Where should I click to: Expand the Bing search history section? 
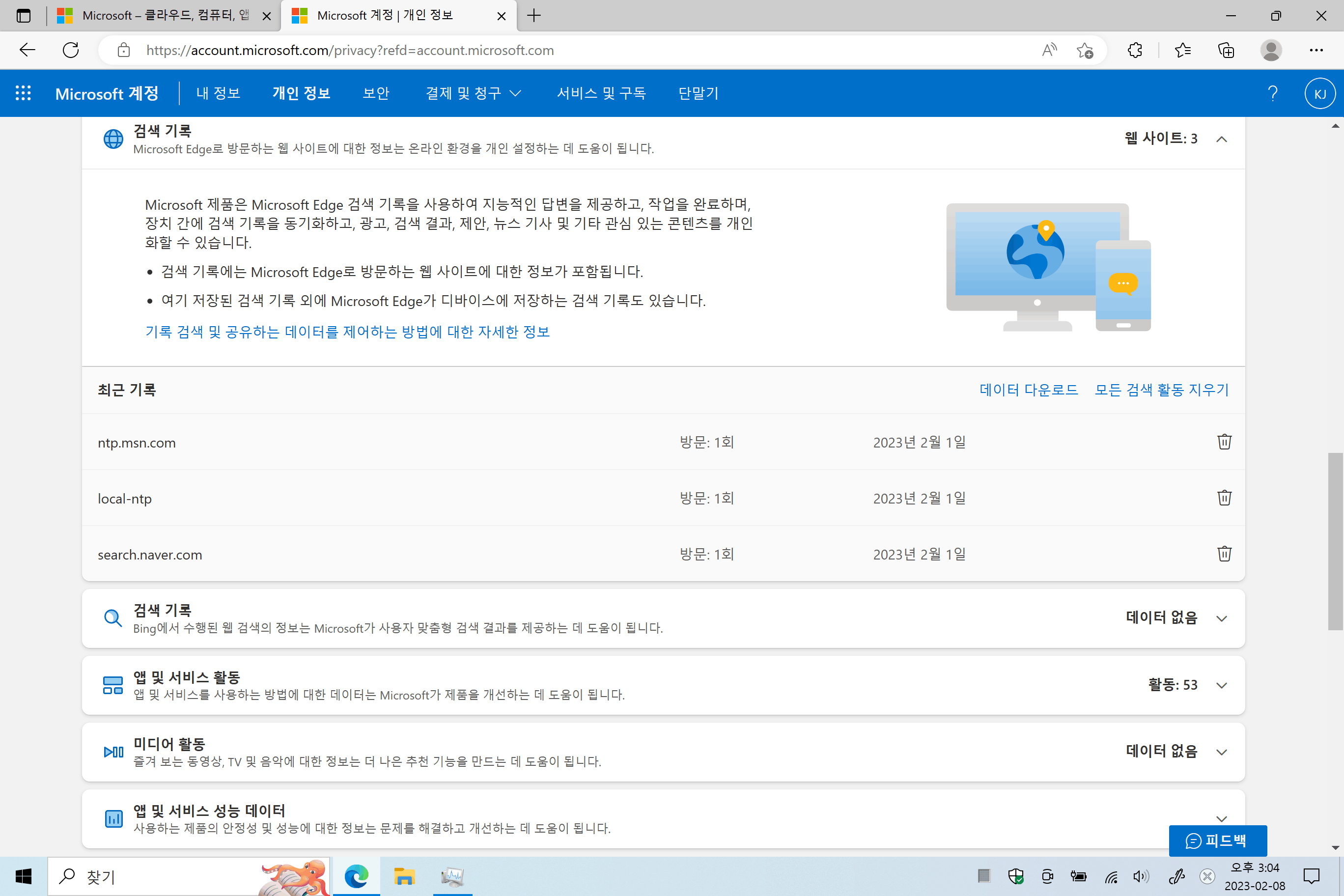tap(1222, 618)
